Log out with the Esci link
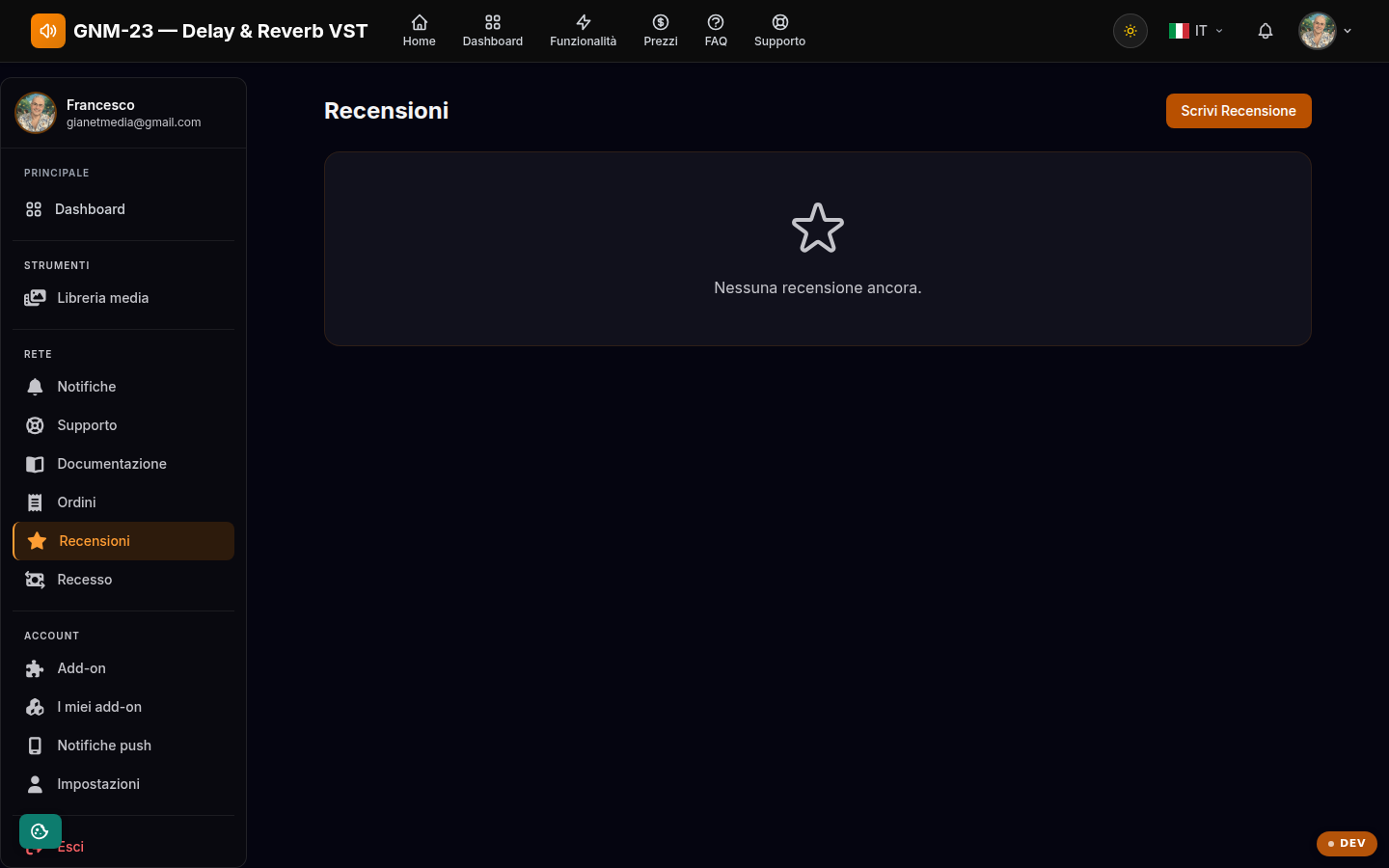 tap(70, 847)
